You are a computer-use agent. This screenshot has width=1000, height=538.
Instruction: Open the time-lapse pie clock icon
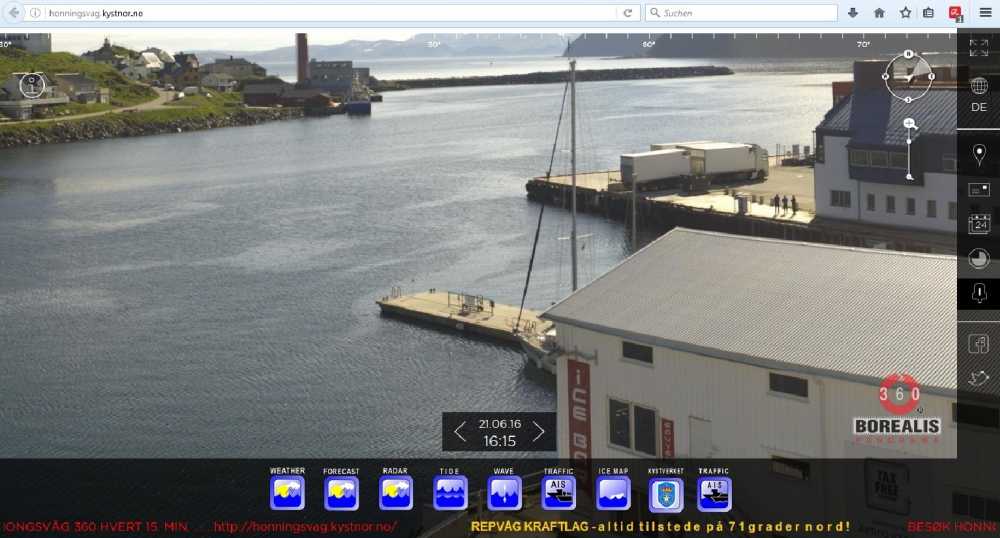tap(979, 259)
